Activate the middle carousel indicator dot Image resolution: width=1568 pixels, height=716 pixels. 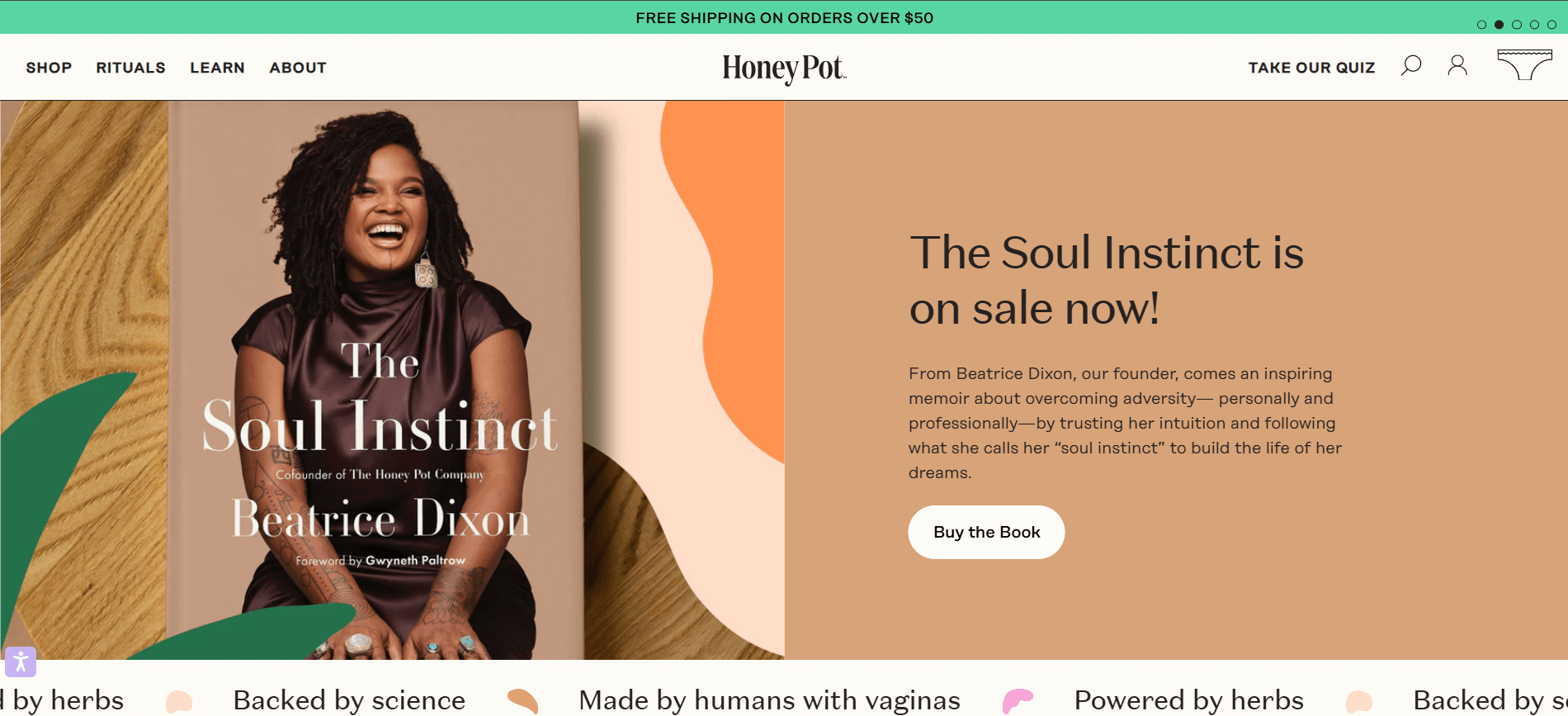pos(1517,25)
